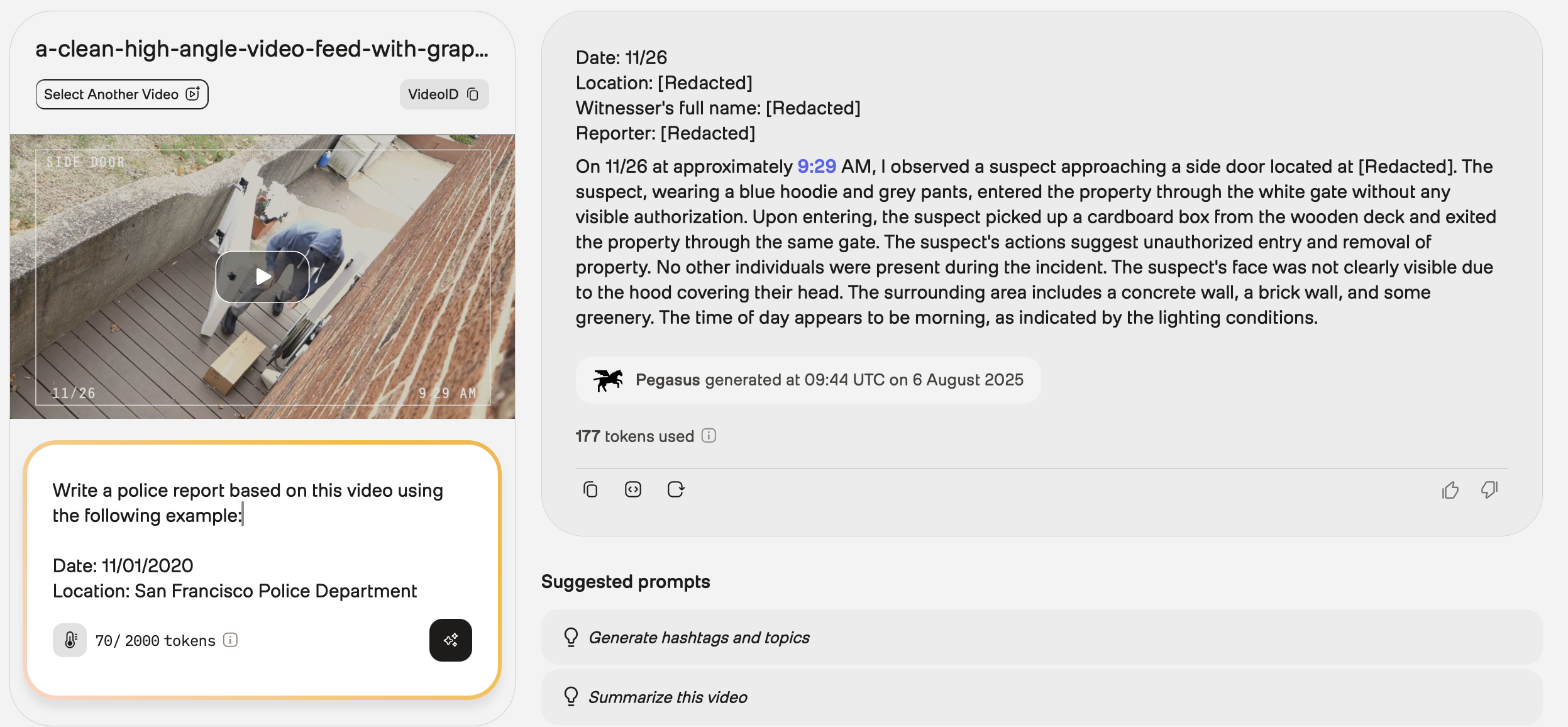This screenshot has height=727, width=1568.
Task: Click the thumbs down icon
Action: point(1489,489)
